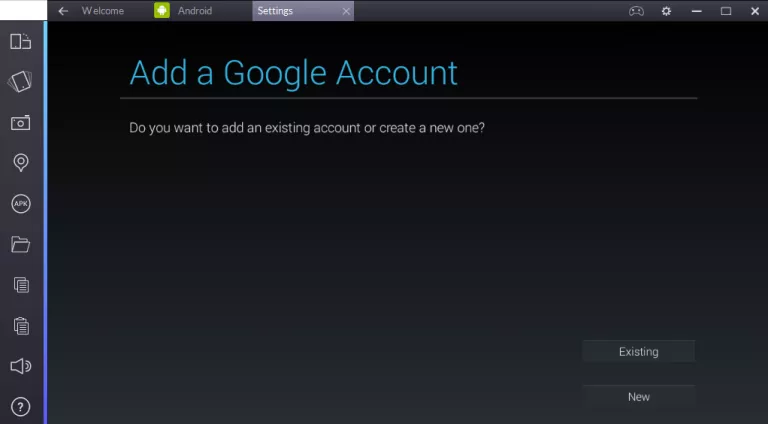Open help with the question mark icon
The width and height of the screenshot is (769, 424).
click(x=21, y=406)
